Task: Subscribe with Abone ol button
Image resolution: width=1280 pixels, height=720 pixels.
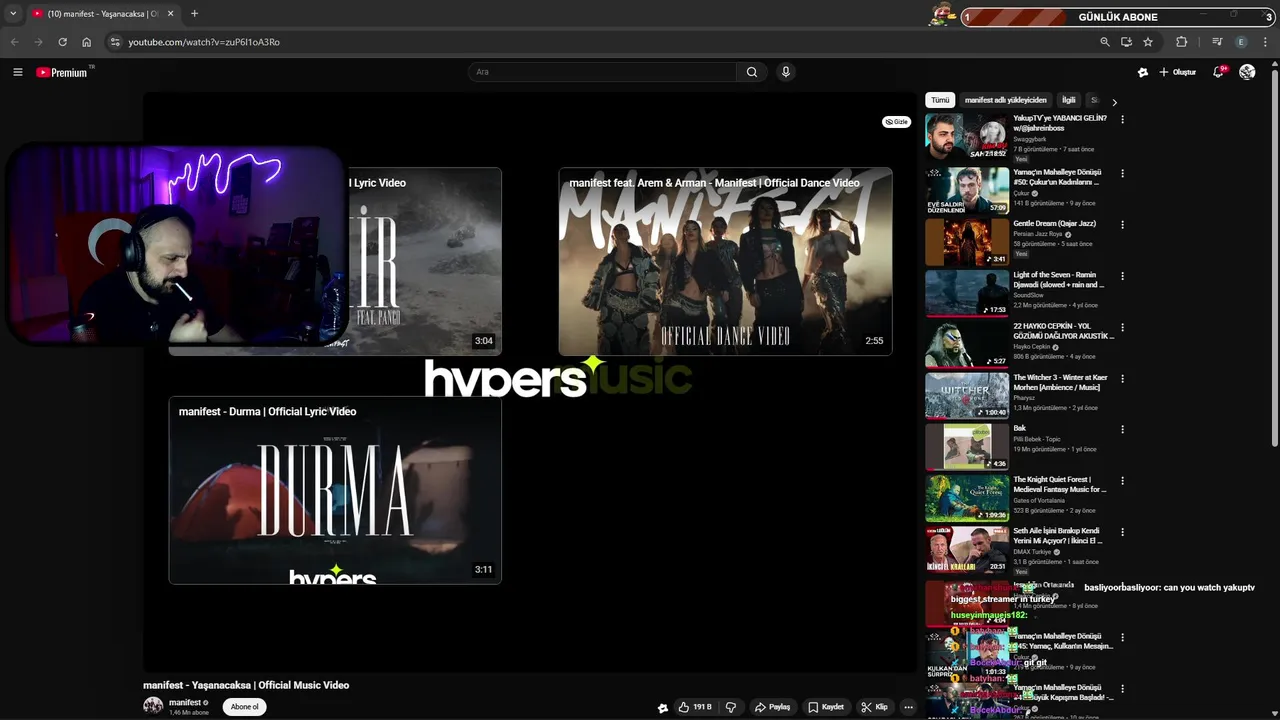Action: click(x=245, y=707)
